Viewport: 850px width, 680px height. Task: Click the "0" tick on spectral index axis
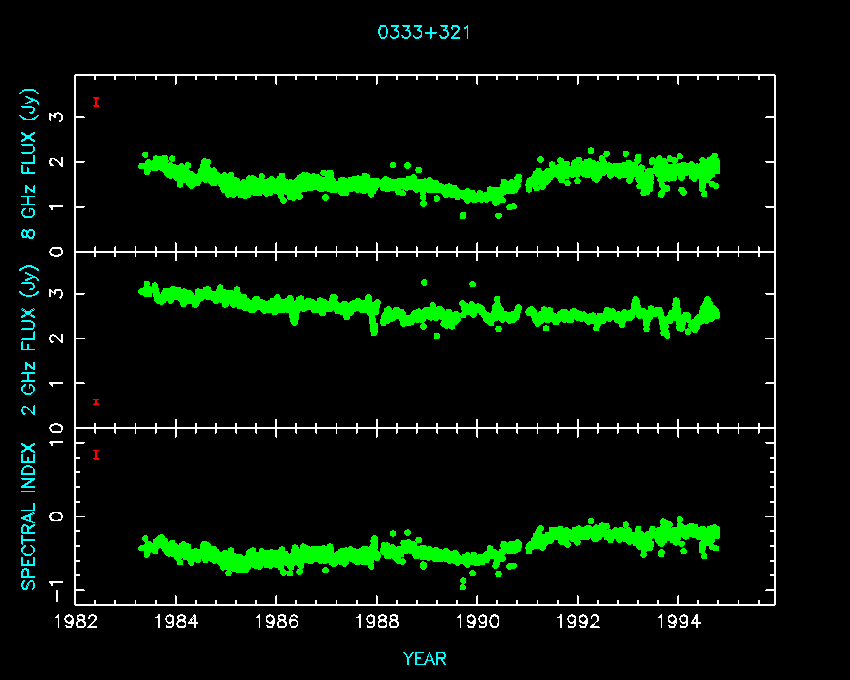(59, 516)
